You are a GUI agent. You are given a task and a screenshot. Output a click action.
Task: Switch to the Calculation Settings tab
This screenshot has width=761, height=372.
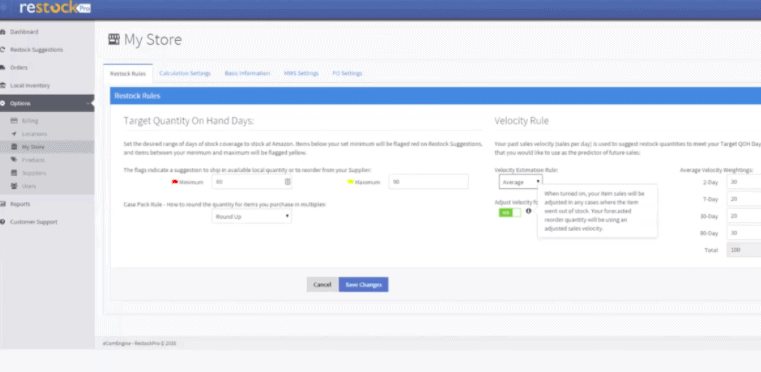(x=185, y=73)
